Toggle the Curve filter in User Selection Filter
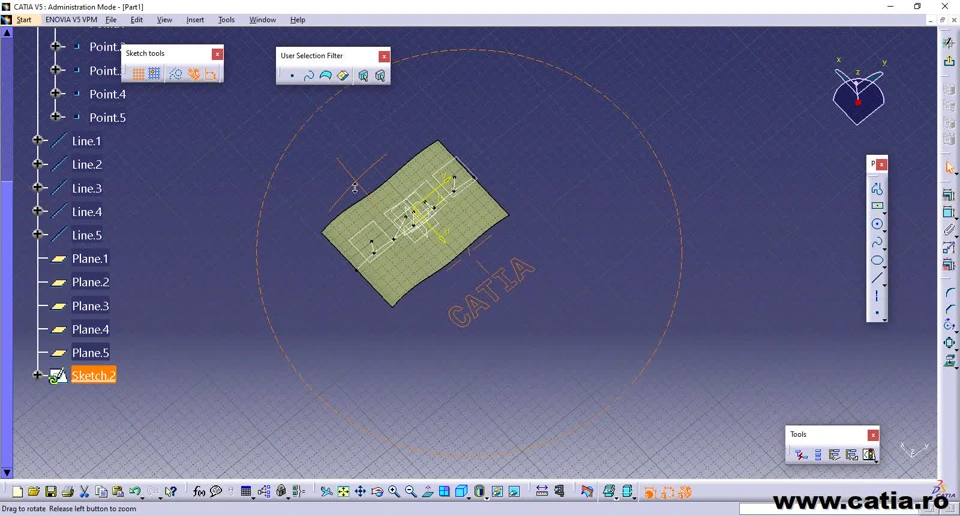960x516 pixels. (309, 76)
